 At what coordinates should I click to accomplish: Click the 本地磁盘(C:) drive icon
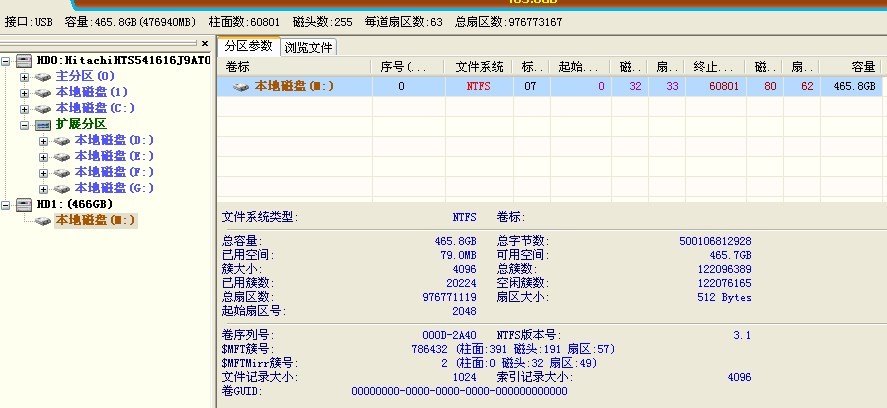pyautogui.click(x=42, y=109)
